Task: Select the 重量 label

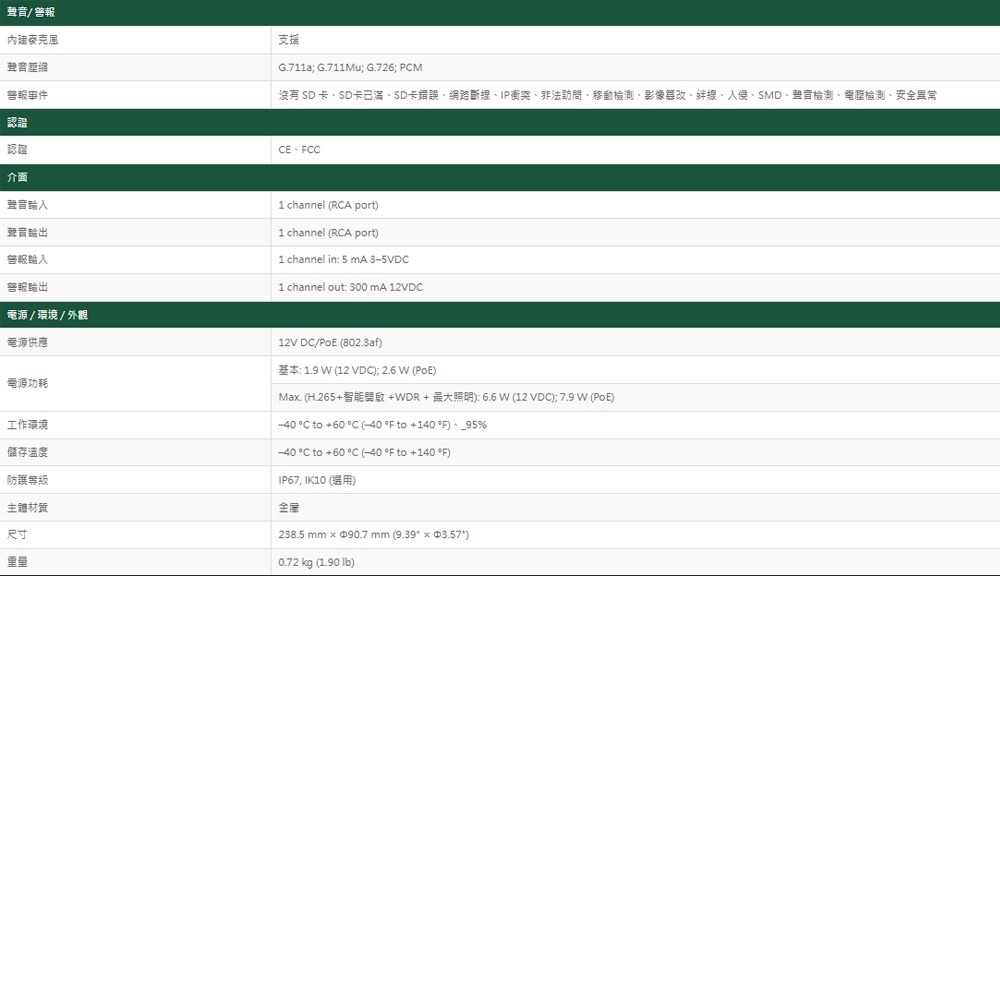Action: click(17, 562)
